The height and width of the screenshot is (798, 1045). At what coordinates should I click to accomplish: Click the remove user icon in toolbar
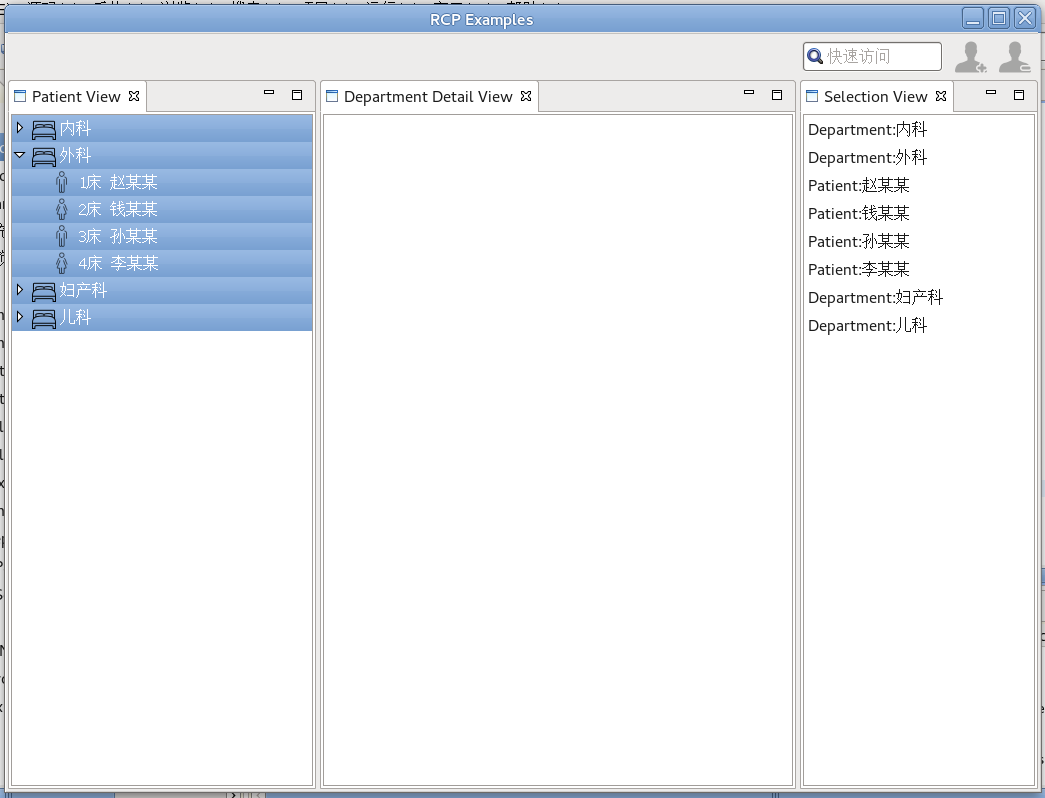click(x=1014, y=57)
